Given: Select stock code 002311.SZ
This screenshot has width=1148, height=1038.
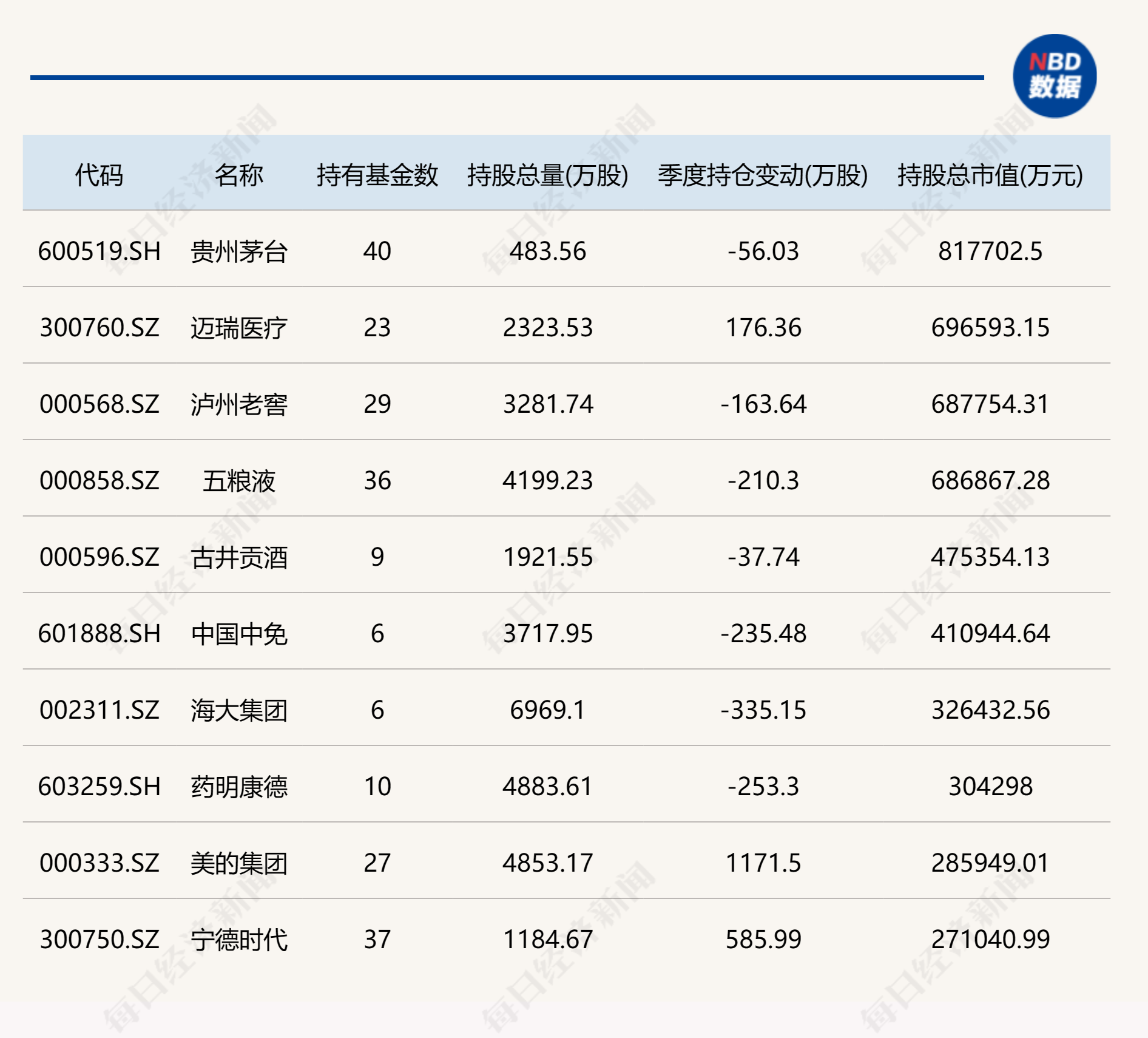Looking at the screenshot, I should tap(99, 710).
